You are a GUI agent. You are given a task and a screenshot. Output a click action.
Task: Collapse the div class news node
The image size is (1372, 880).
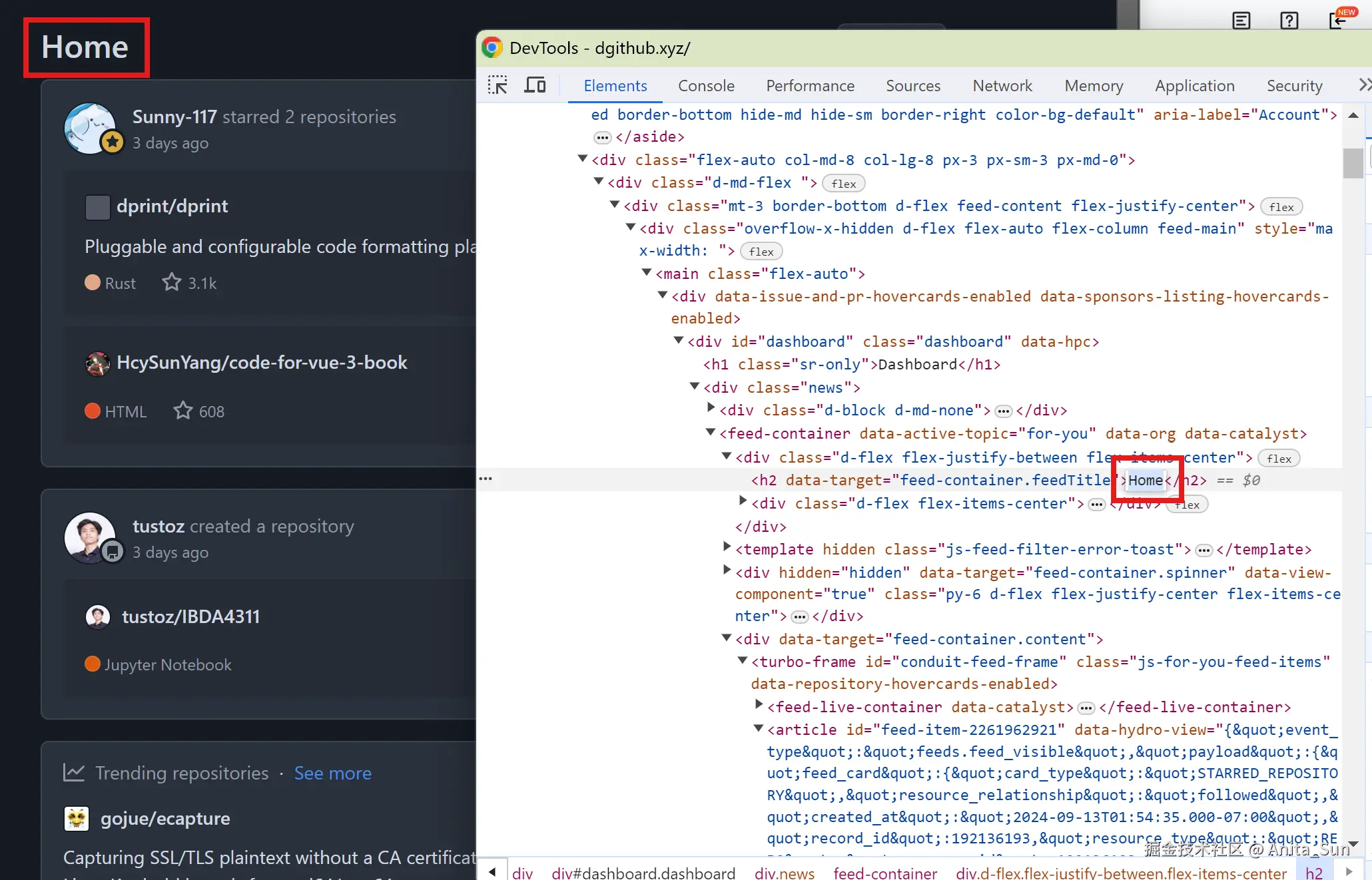(695, 386)
